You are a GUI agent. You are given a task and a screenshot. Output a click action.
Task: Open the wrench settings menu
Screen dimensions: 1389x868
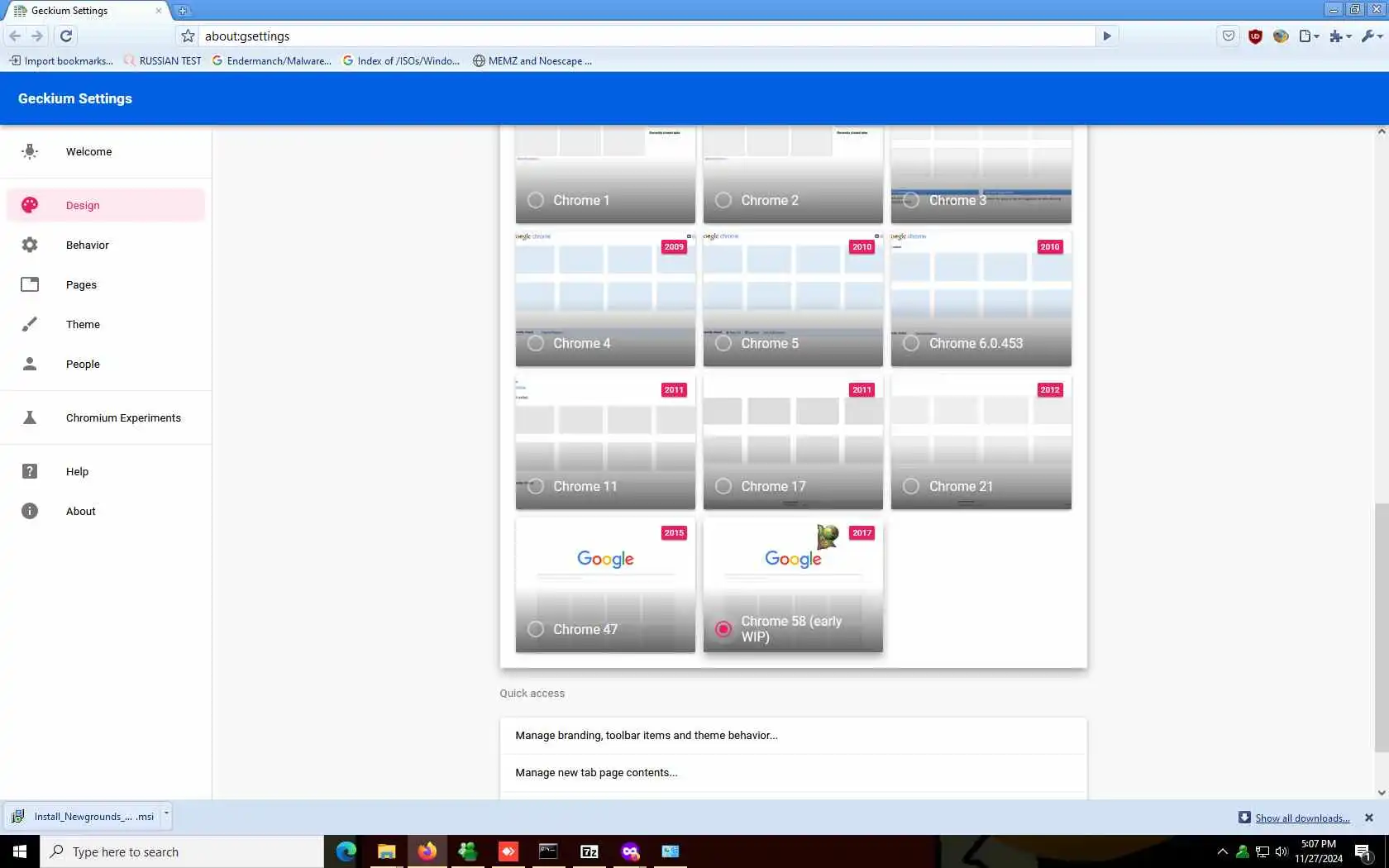[x=1372, y=36]
